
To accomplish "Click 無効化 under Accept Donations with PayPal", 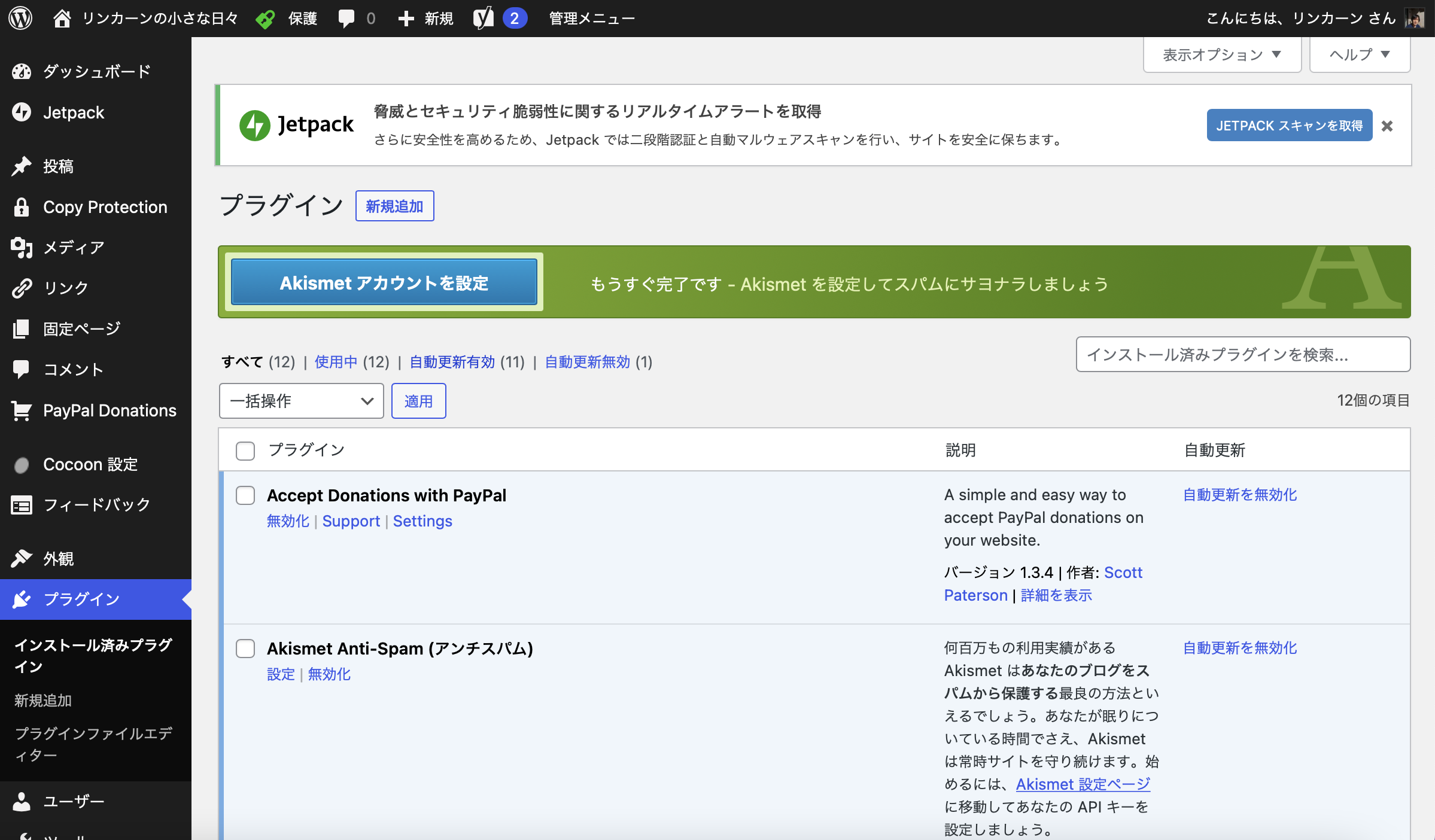I will (x=288, y=521).
